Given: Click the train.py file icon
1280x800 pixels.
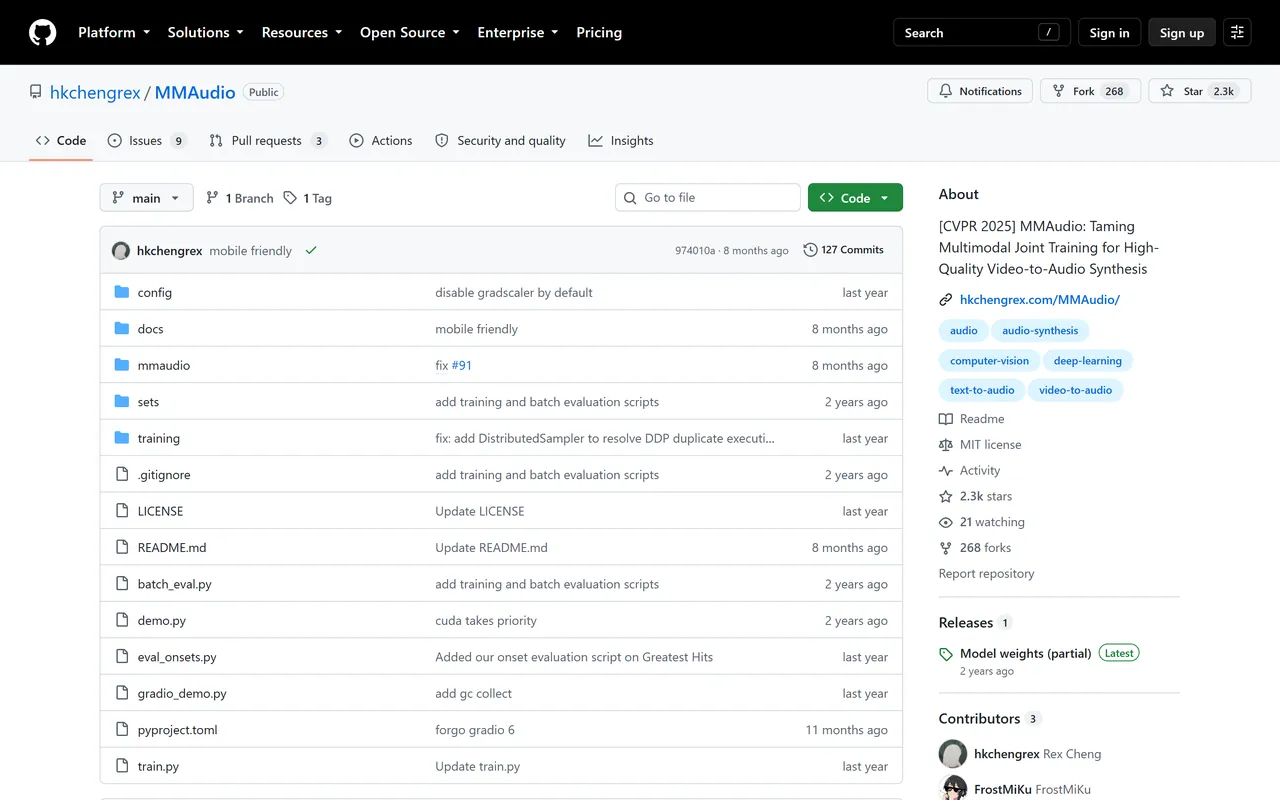Looking at the screenshot, I should point(122,767).
